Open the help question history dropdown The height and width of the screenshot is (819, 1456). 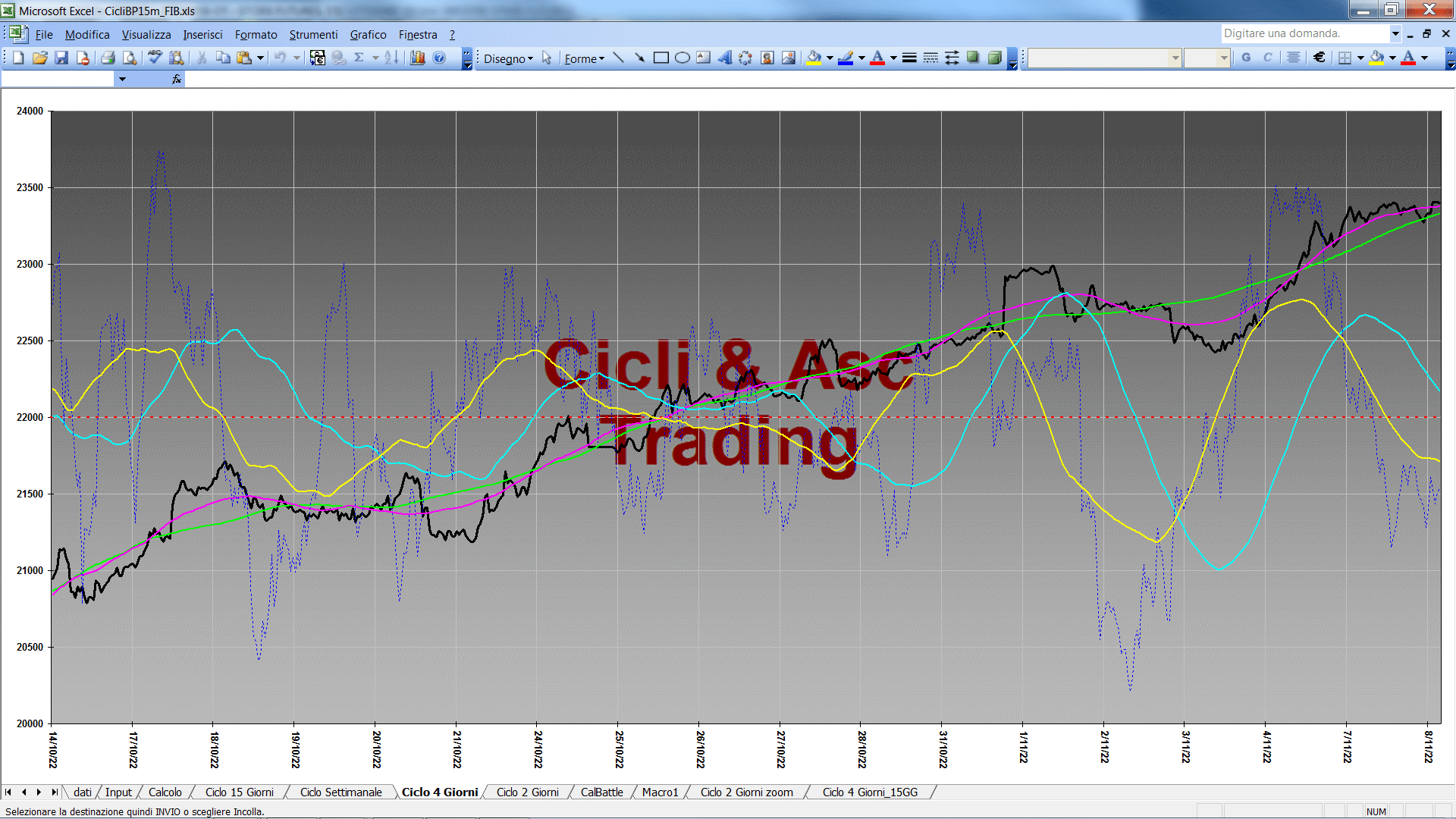point(1395,33)
